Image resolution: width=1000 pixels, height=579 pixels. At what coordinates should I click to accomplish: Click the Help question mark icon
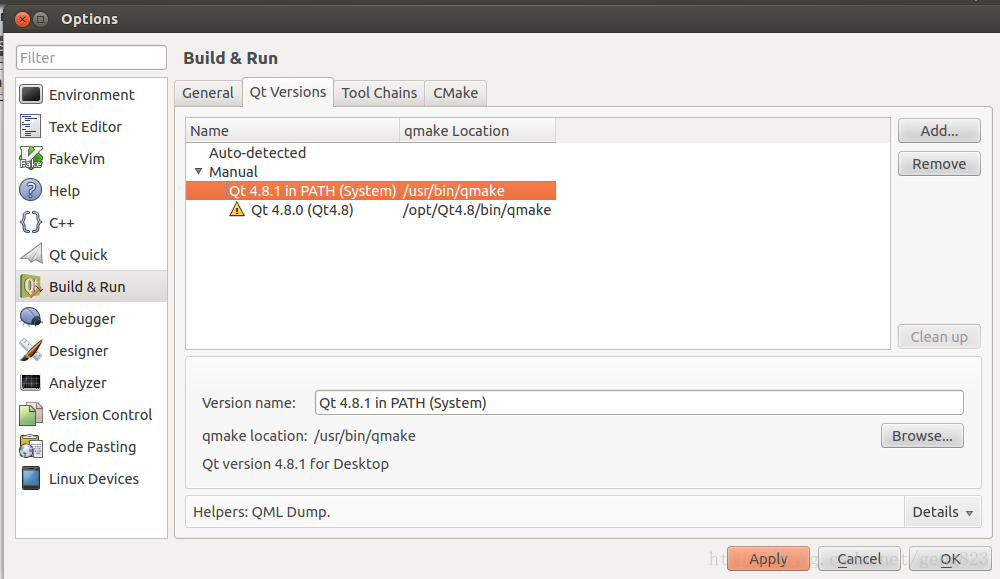31,190
